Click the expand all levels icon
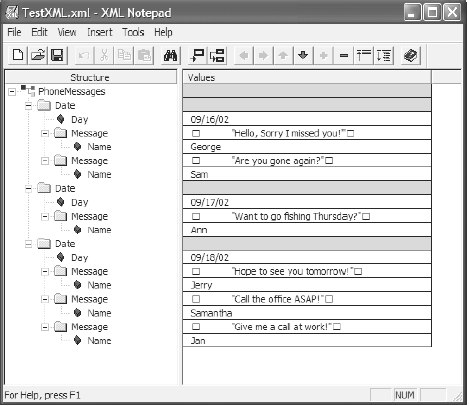Viewport: 469px width, 406px height. [x=384, y=55]
